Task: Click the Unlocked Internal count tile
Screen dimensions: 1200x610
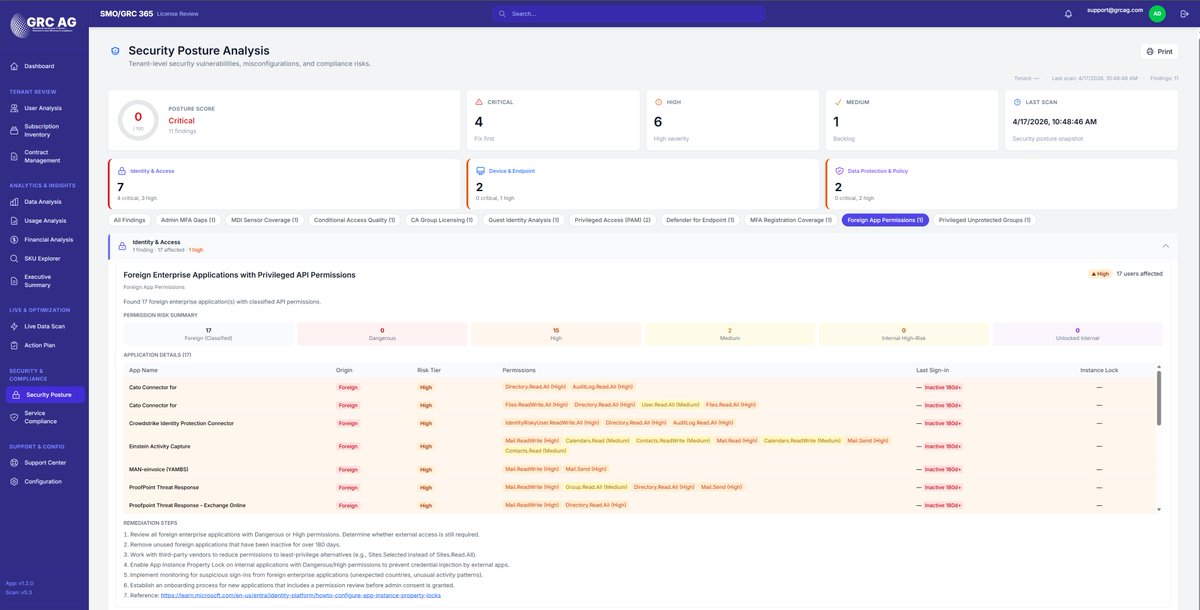Action: click(x=1077, y=334)
